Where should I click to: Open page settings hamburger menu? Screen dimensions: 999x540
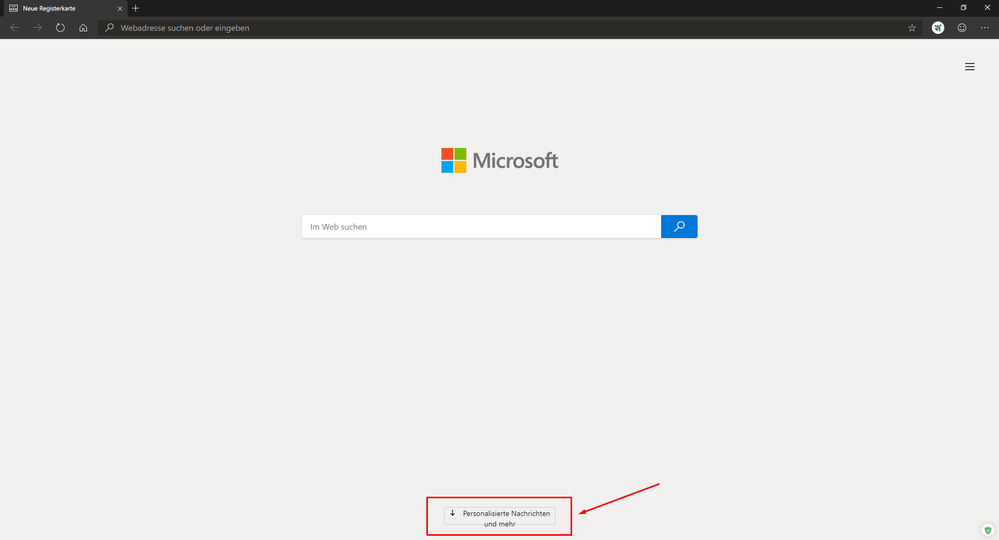(970, 67)
